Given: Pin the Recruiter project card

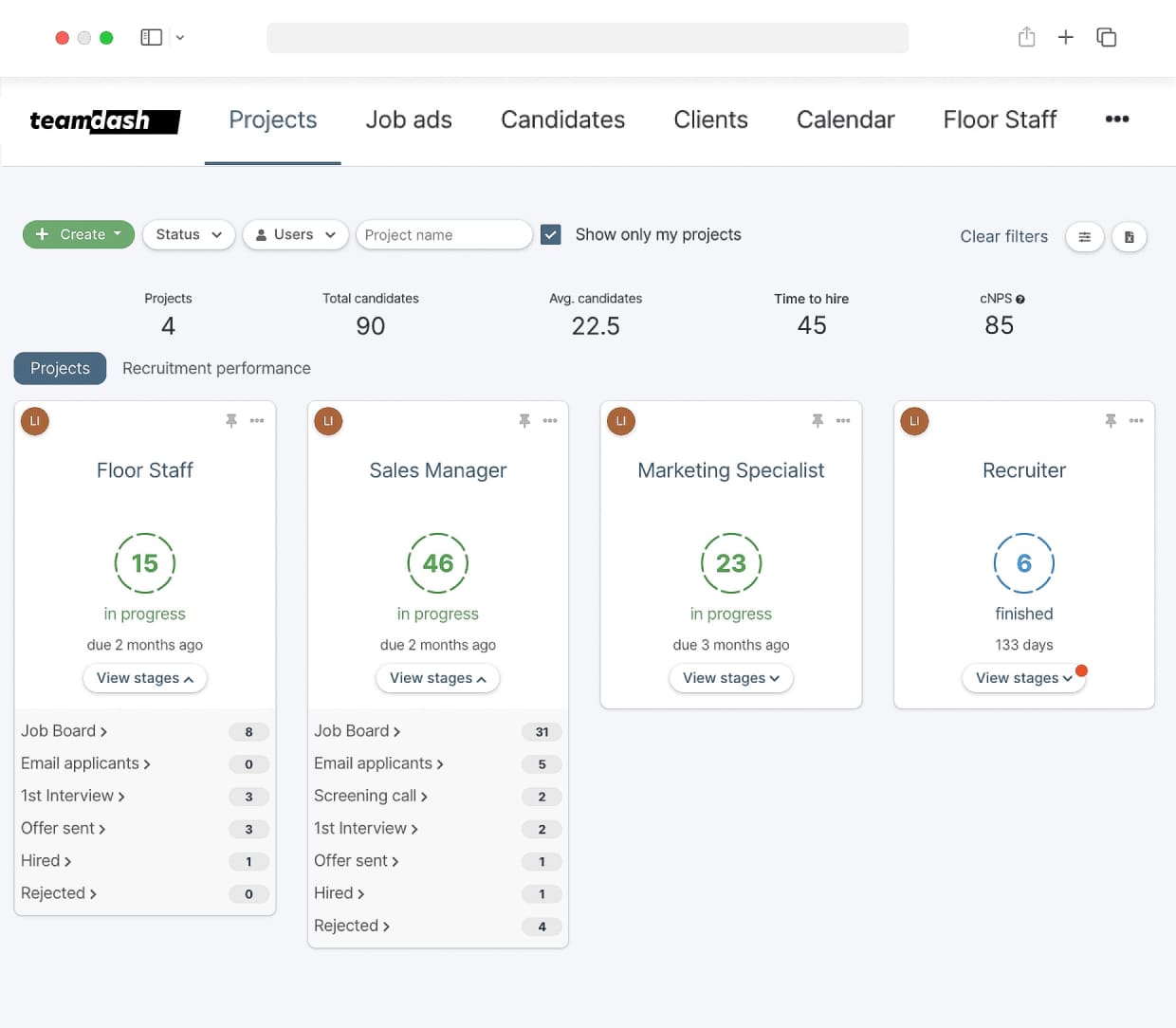Looking at the screenshot, I should 1111,420.
